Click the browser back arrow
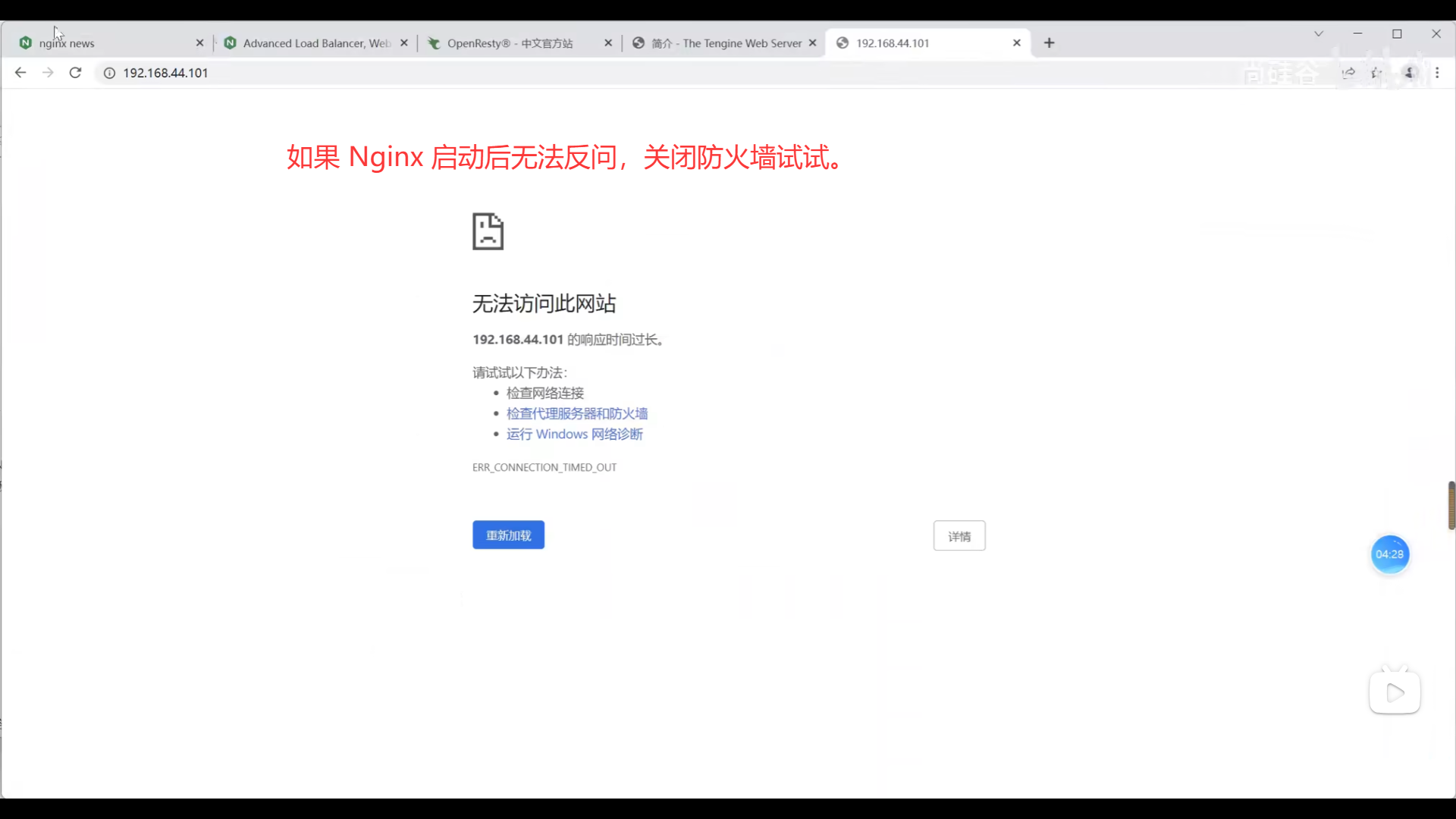 pyautogui.click(x=20, y=73)
